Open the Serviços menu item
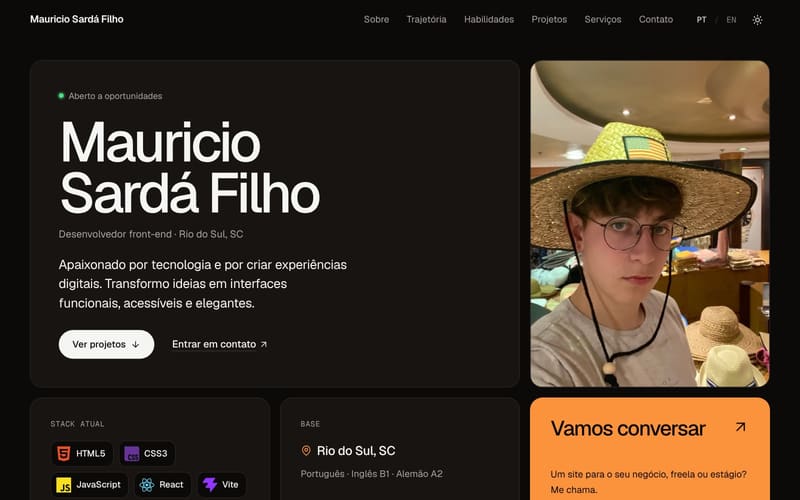 click(x=603, y=19)
